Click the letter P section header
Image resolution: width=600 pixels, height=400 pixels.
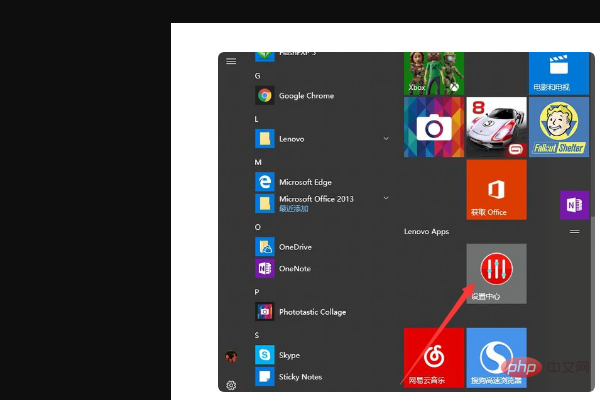pyautogui.click(x=257, y=292)
